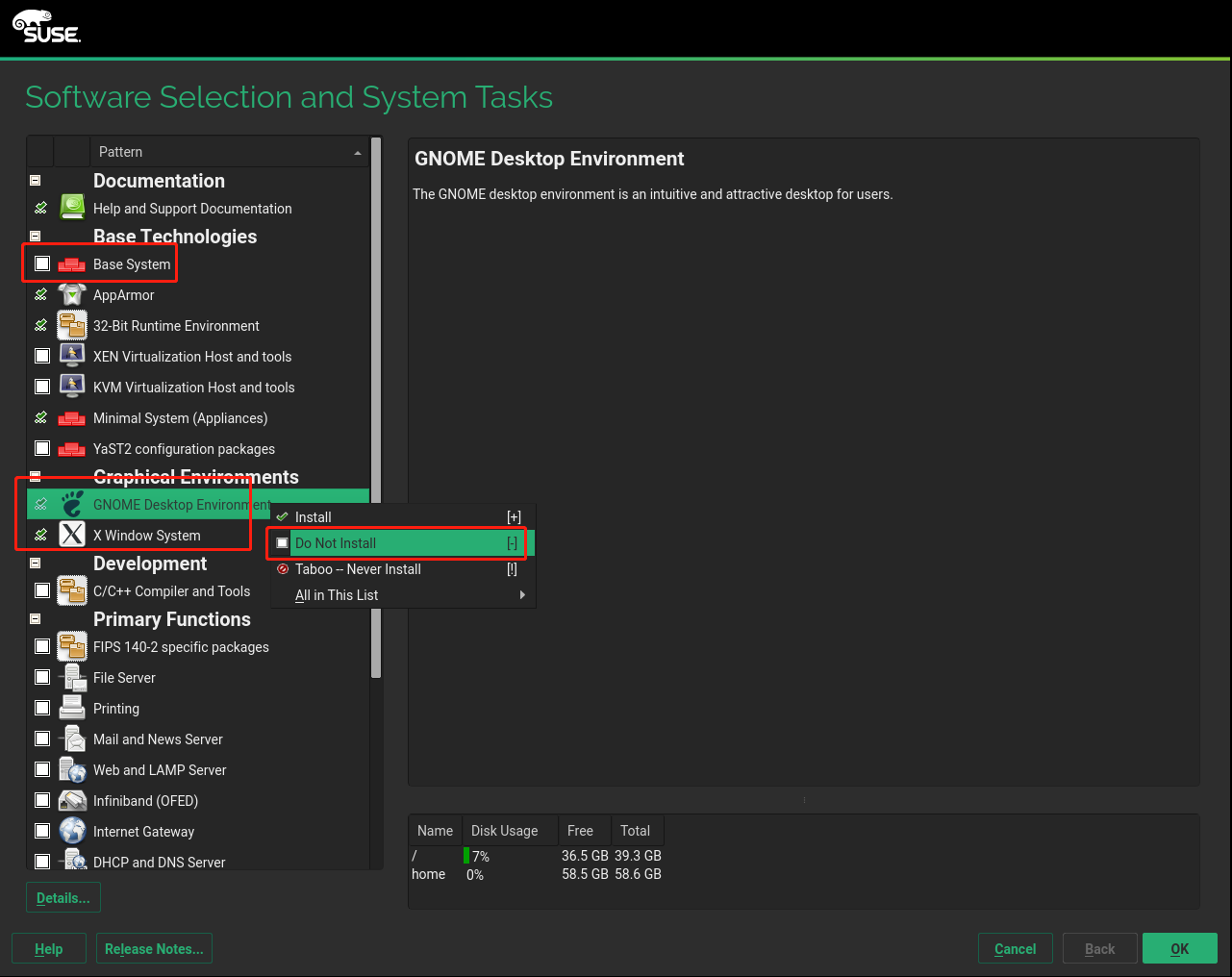Click the Printing printer icon
1232x977 pixels.
point(72,708)
